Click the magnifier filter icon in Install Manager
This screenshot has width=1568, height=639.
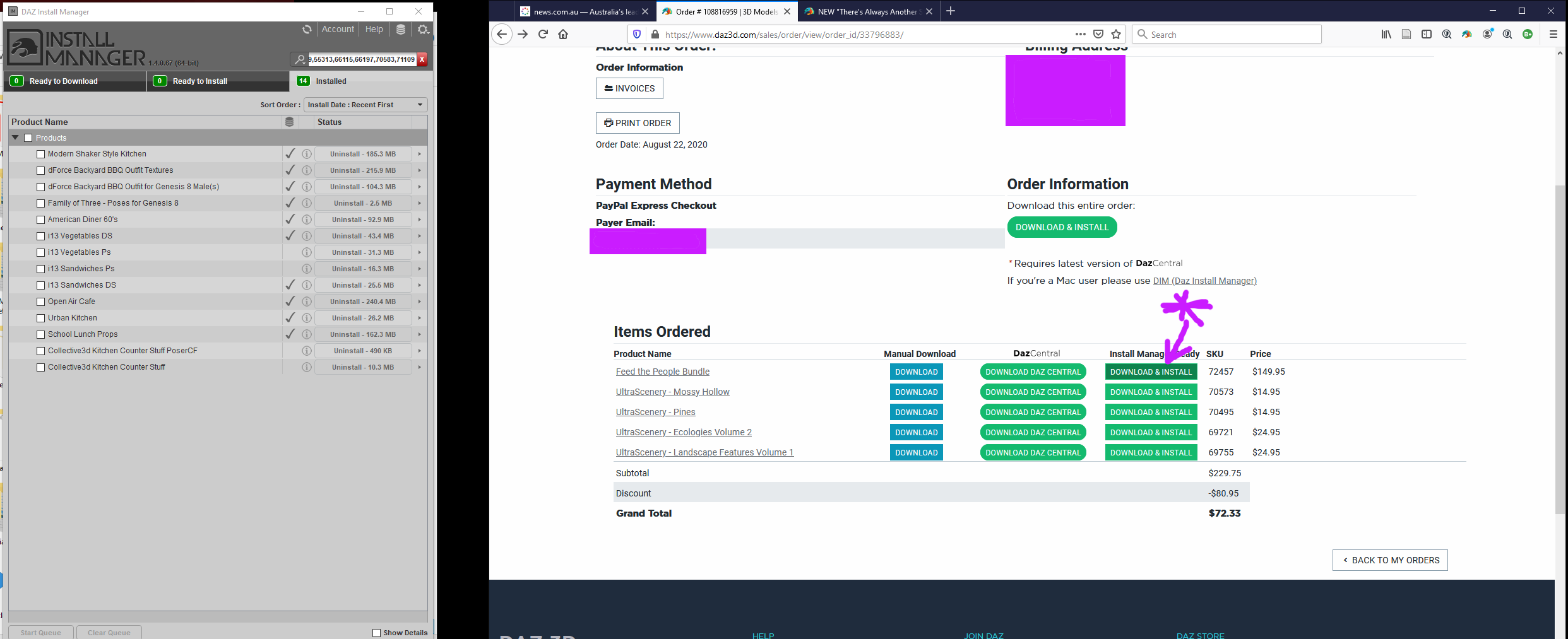[300, 59]
